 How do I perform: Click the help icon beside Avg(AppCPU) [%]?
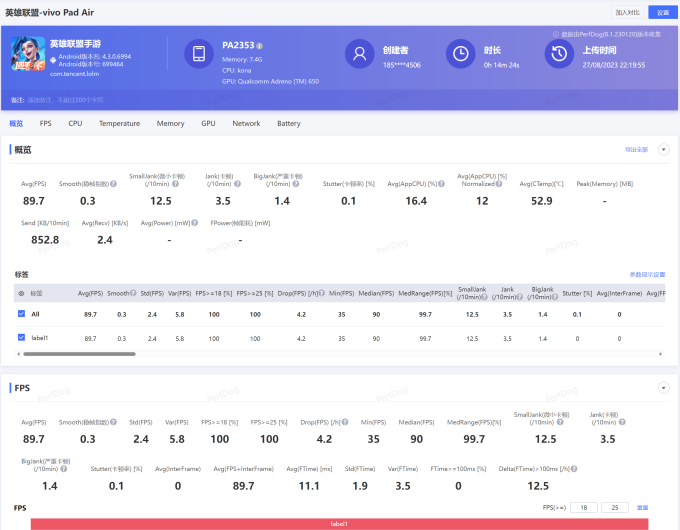[441, 184]
